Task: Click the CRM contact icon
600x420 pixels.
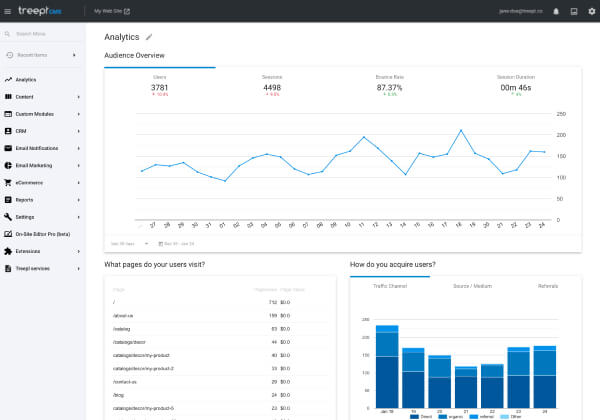Action: (x=8, y=131)
